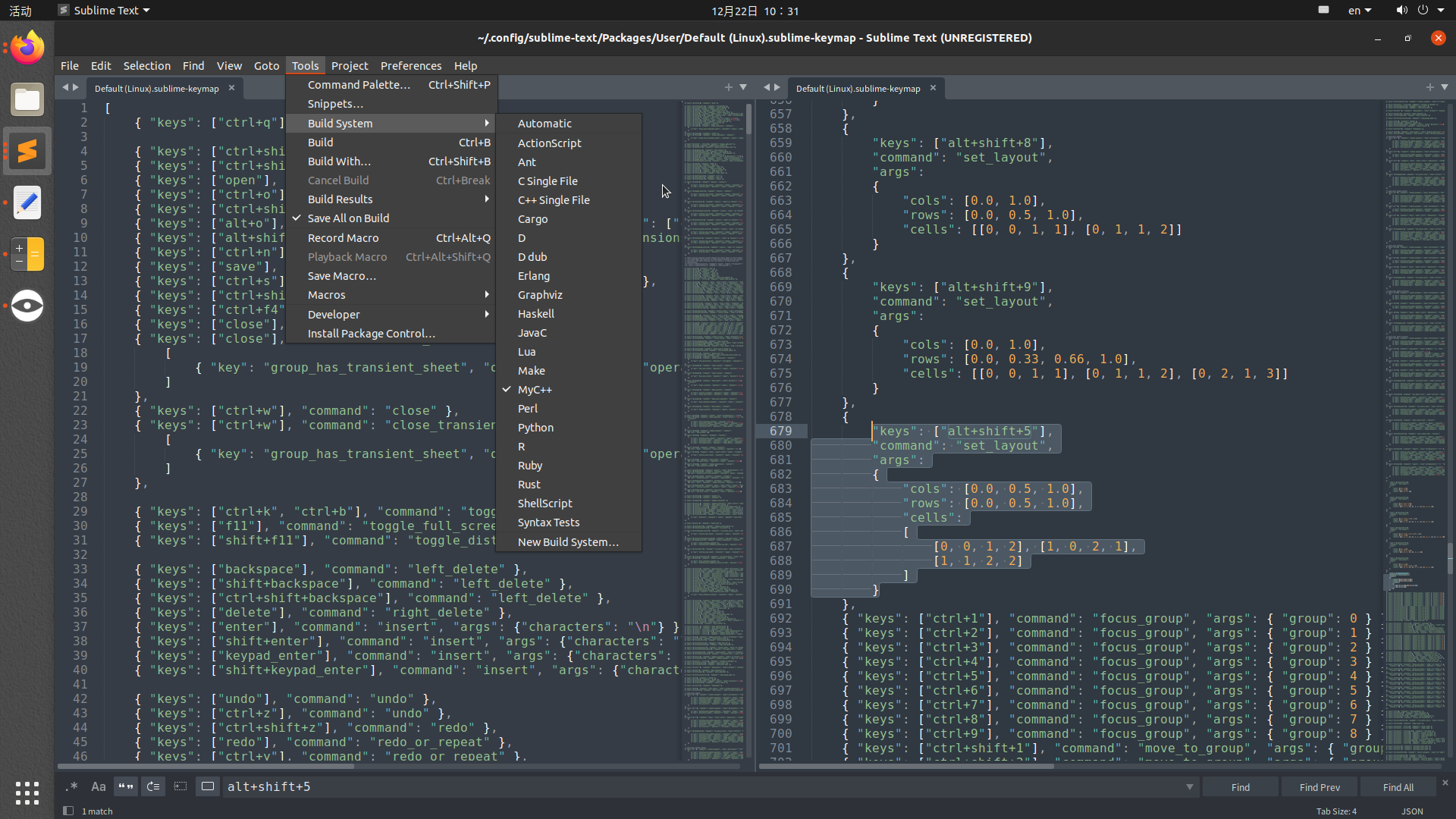The height and width of the screenshot is (819, 1456).
Task: Open system volume icon in top bar
Action: 1401,11
